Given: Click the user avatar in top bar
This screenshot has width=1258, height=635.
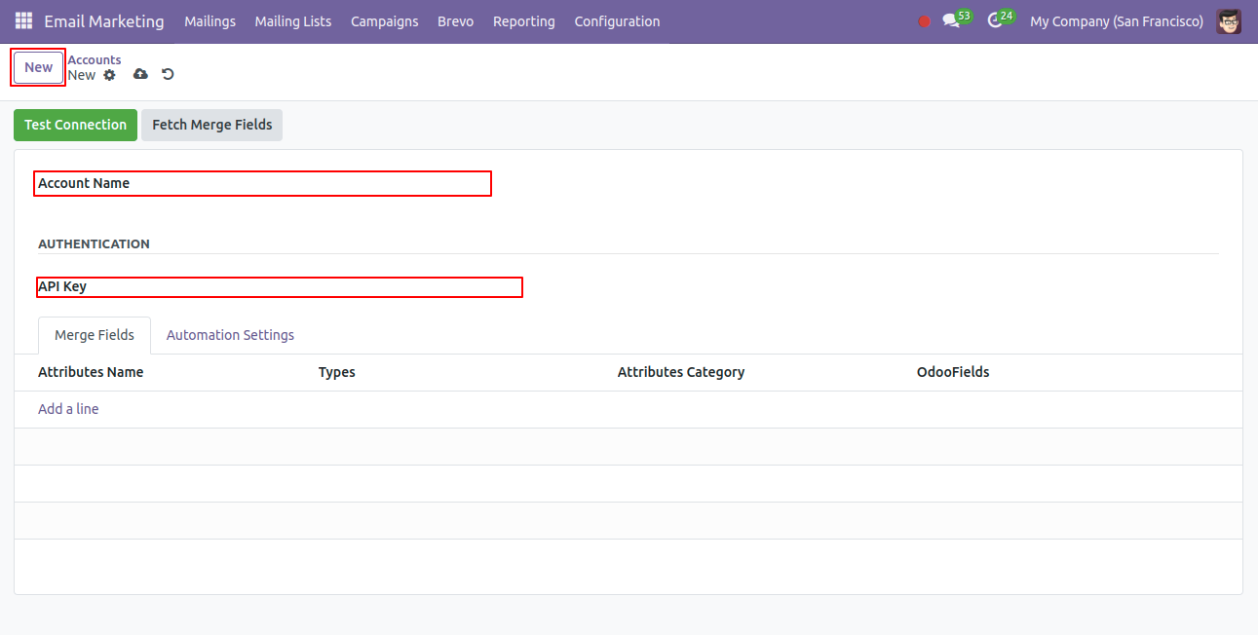Looking at the screenshot, I should (1229, 21).
